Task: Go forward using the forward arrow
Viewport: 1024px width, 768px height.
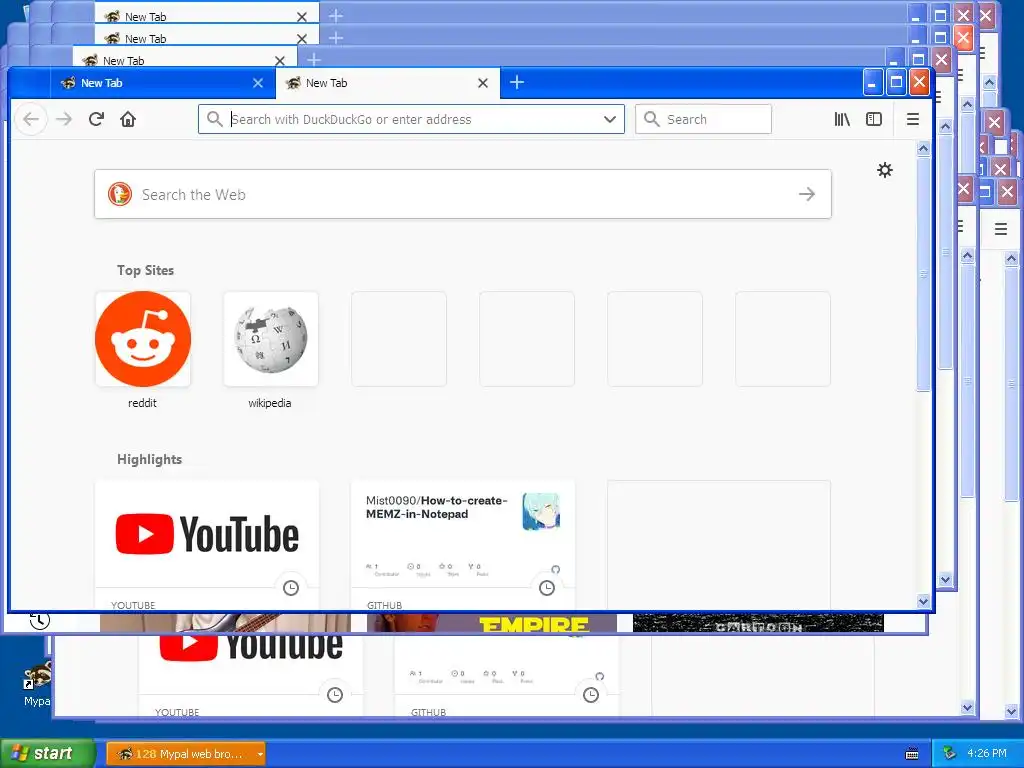Action: pyautogui.click(x=64, y=120)
